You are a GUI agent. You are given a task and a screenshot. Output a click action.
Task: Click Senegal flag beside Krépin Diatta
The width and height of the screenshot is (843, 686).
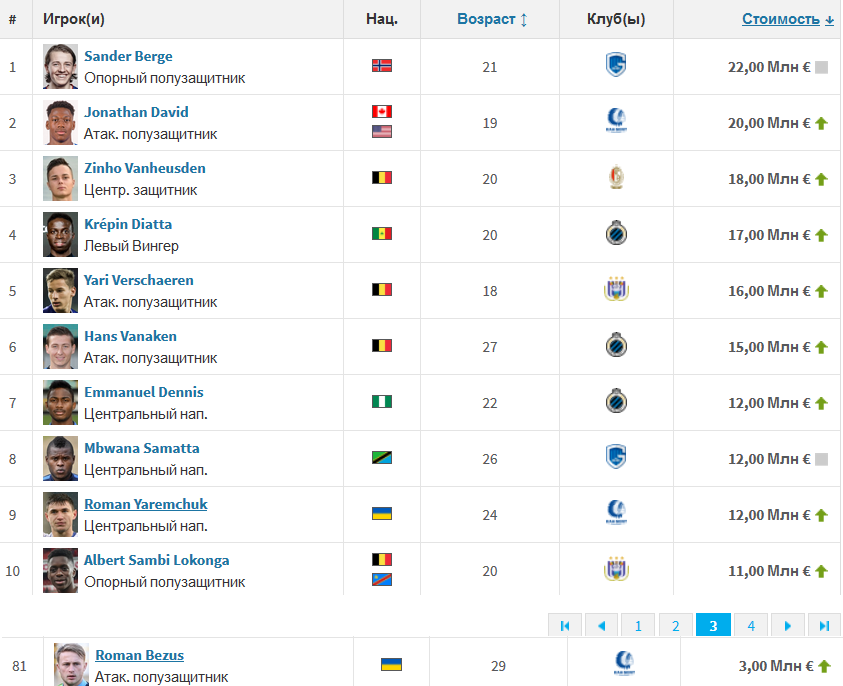tap(381, 234)
